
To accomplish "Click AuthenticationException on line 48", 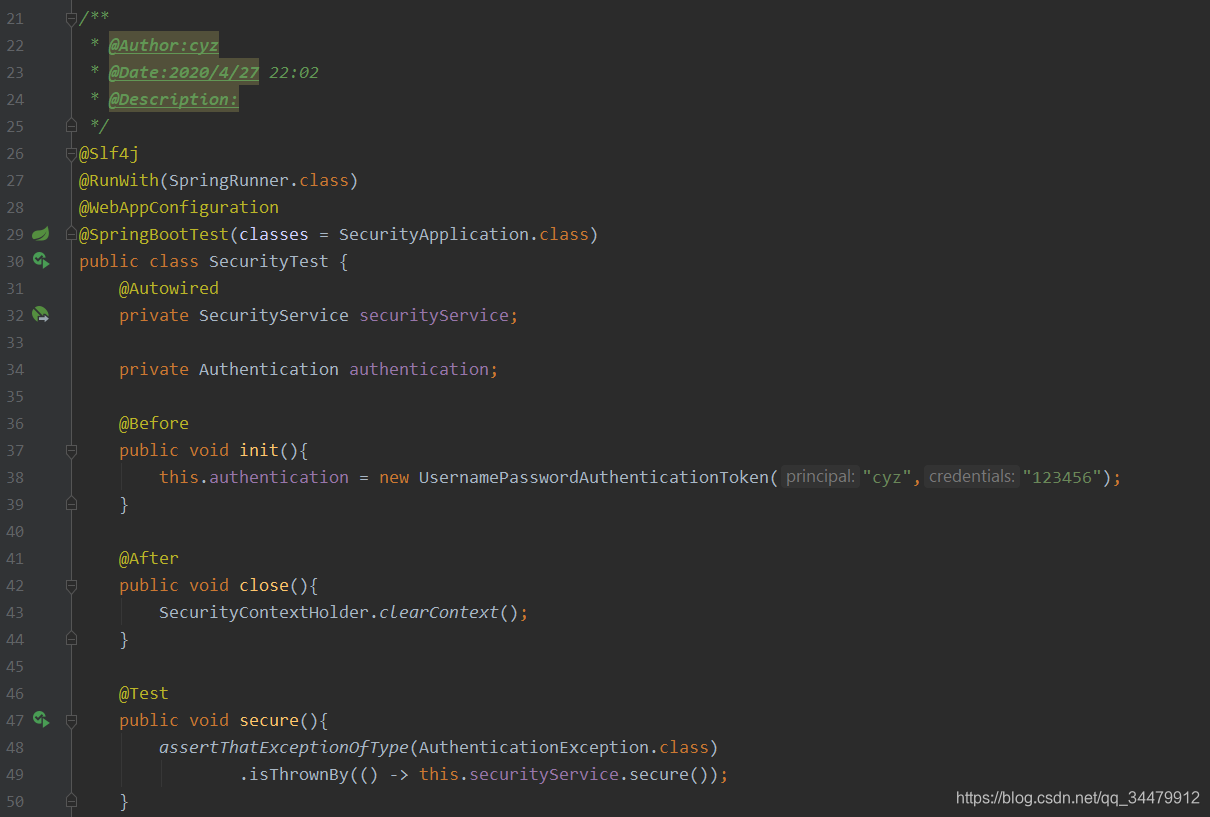I will point(534,747).
